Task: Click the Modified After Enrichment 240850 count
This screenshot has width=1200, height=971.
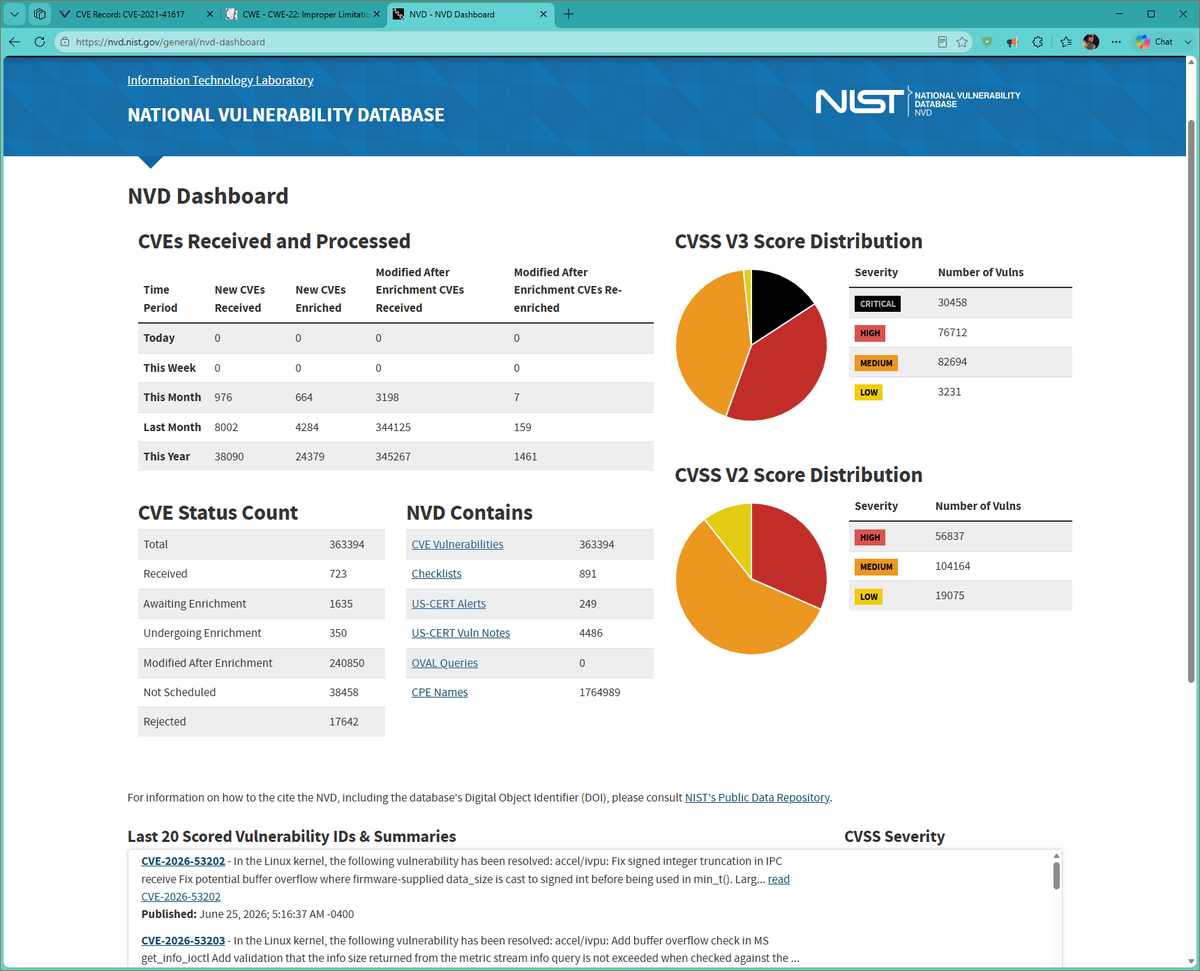Action: pos(346,663)
